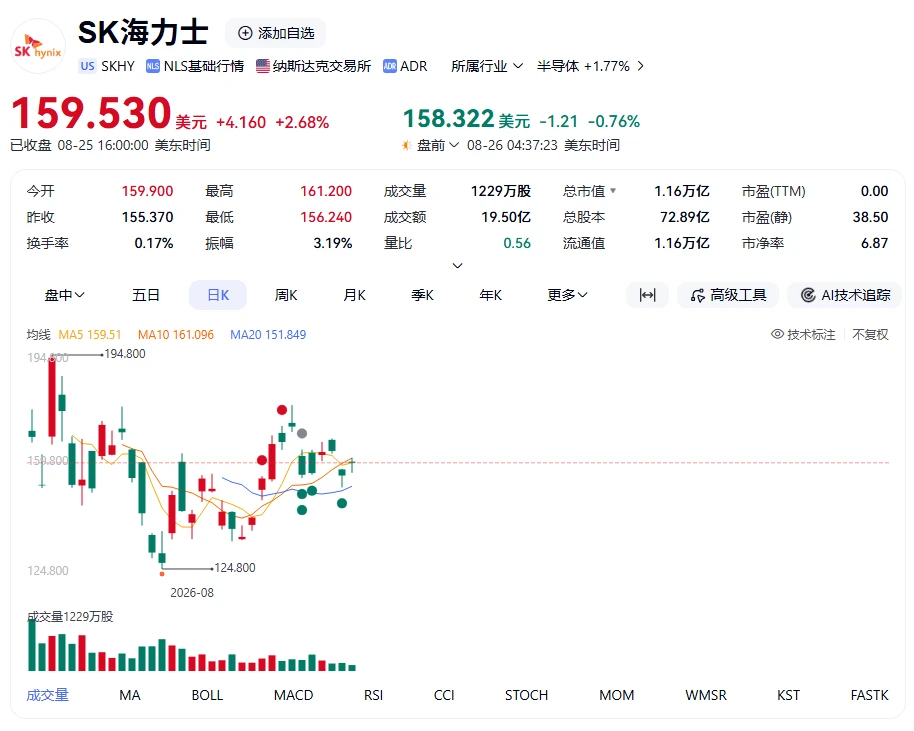The height and width of the screenshot is (731, 914).
Task: Click the US flag Nasdaq exchange icon
Action: tap(263, 66)
